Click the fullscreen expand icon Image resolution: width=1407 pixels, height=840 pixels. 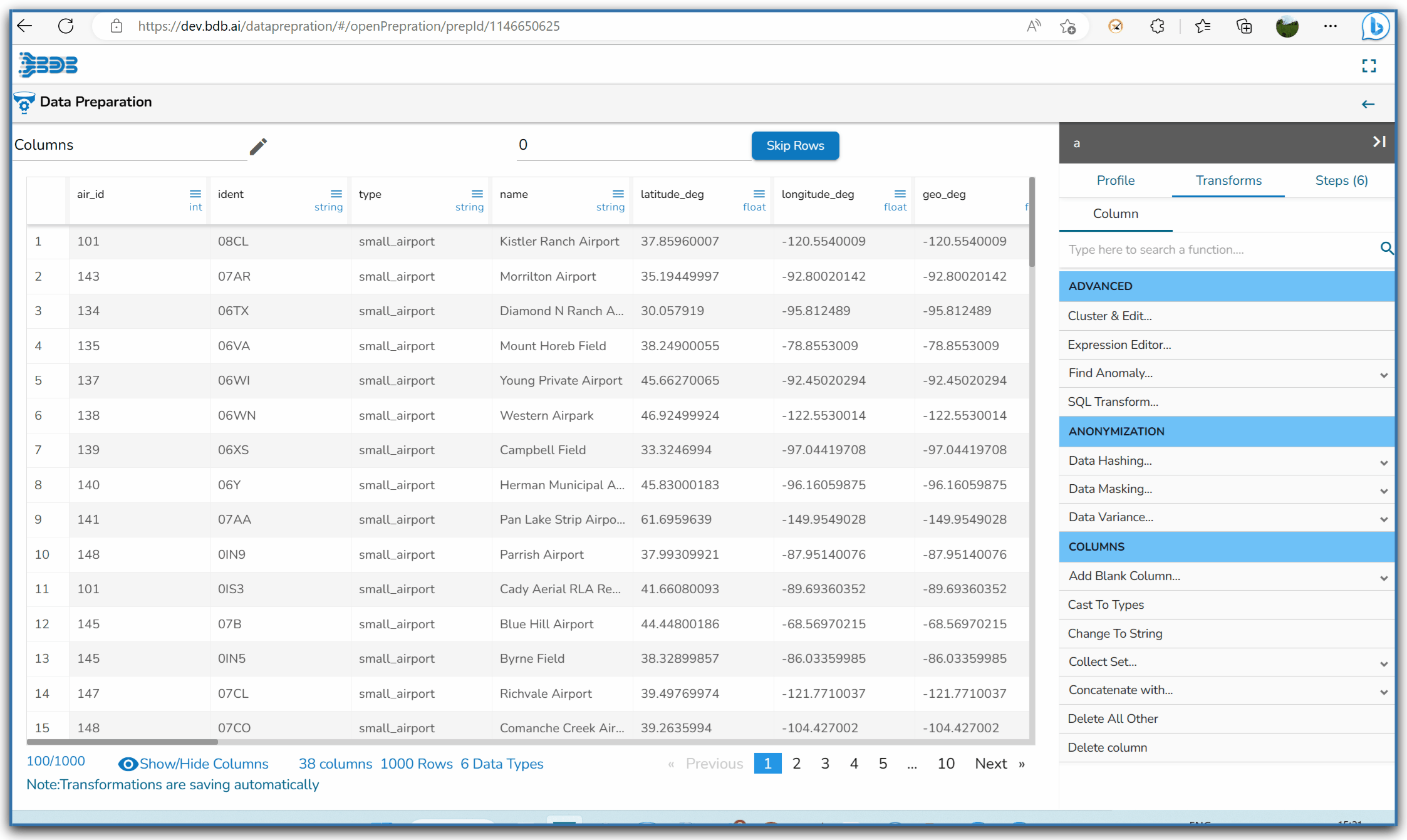tap(1369, 66)
